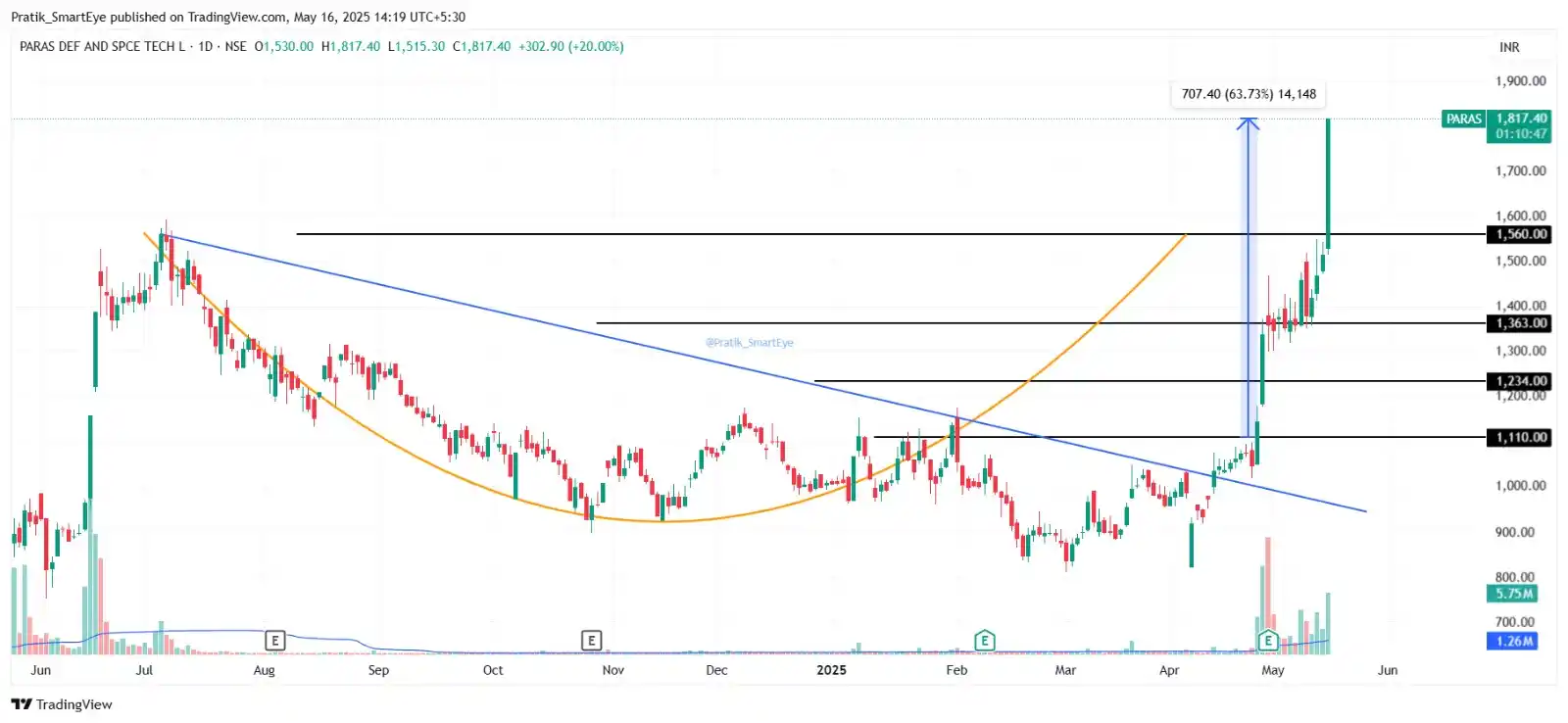Click the 700.00 price axis label
The image size is (1568, 723).
pos(1515,621)
